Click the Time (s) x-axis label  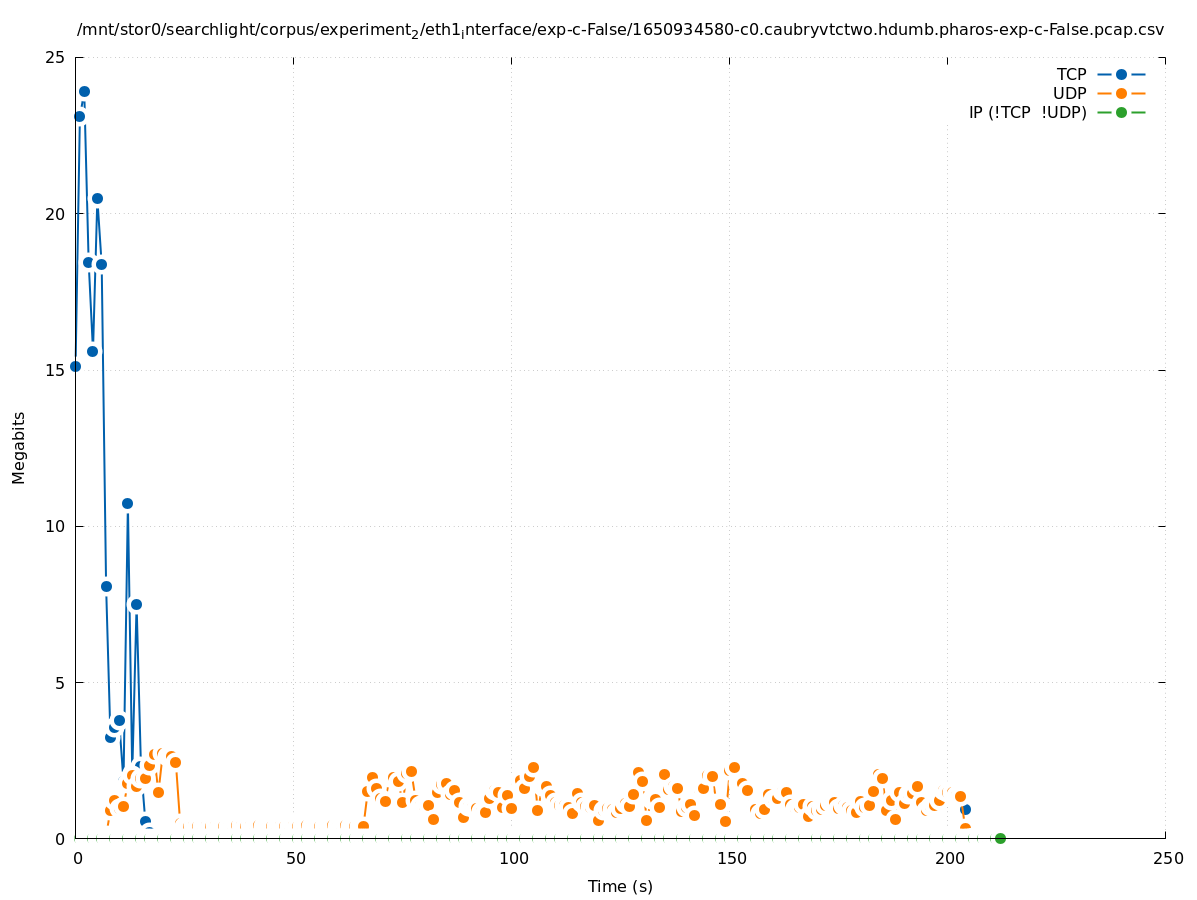[620, 886]
